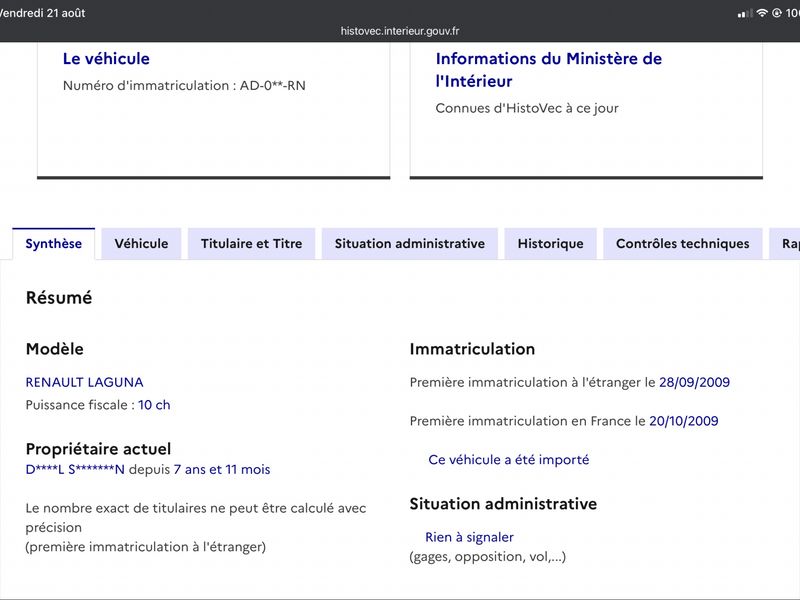Click the 'Propriétaire actuel' heading
800x600 pixels.
(x=98, y=449)
